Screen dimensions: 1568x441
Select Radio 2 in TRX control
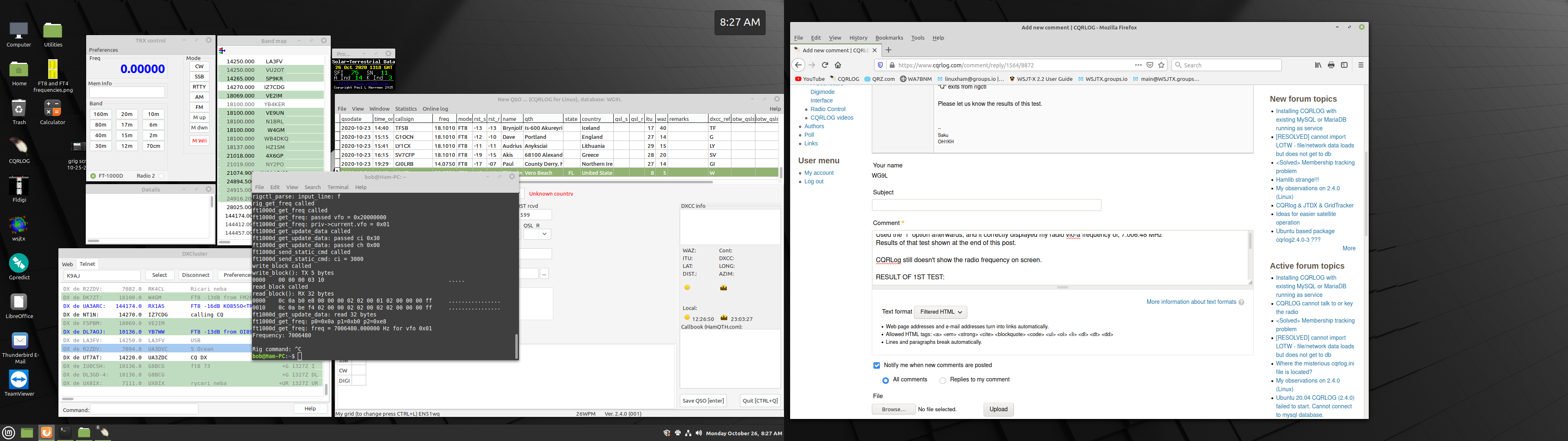pos(161,176)
